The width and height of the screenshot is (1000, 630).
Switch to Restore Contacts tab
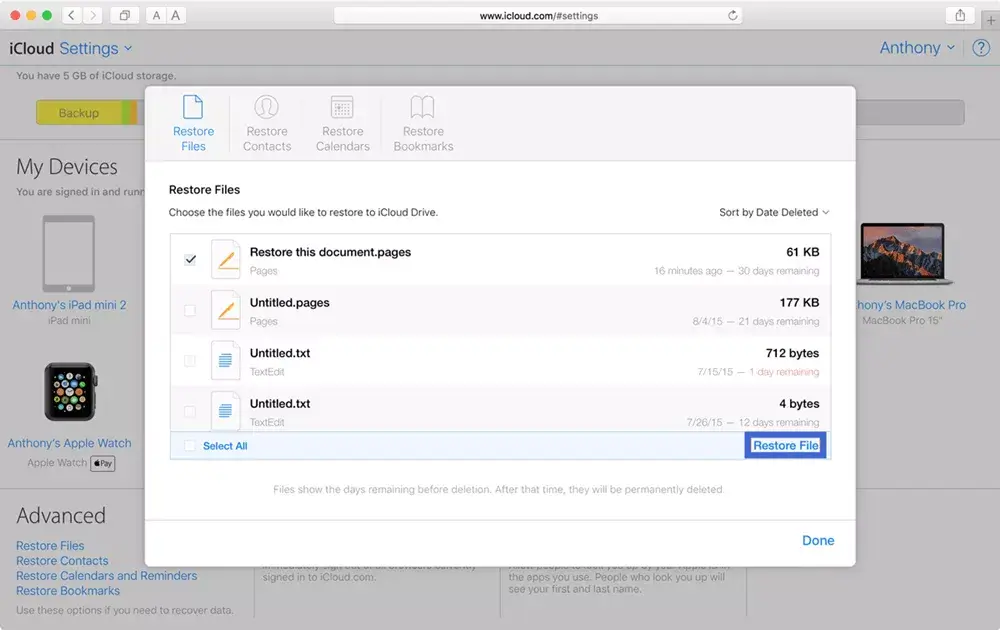(267, 124)
